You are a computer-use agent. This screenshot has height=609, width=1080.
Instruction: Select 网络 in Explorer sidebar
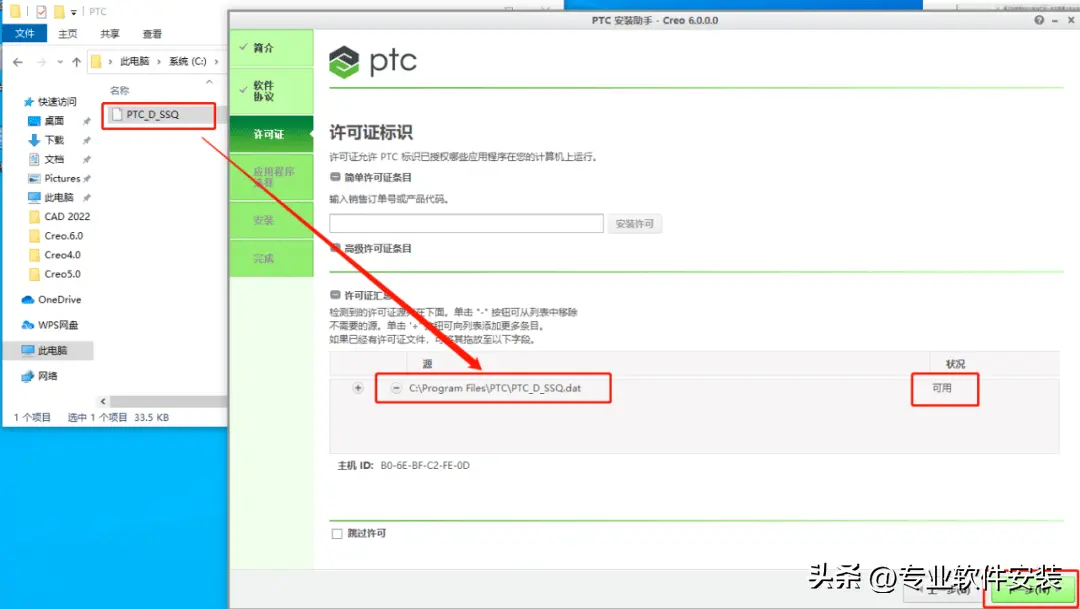(x=40, y=376)
